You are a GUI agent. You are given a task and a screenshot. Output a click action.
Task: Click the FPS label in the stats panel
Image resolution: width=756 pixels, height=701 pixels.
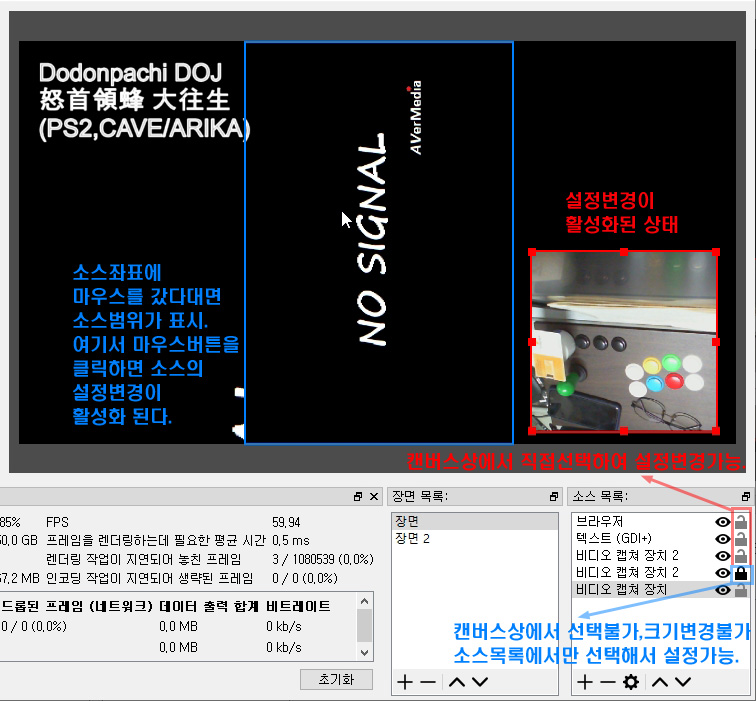57,522
